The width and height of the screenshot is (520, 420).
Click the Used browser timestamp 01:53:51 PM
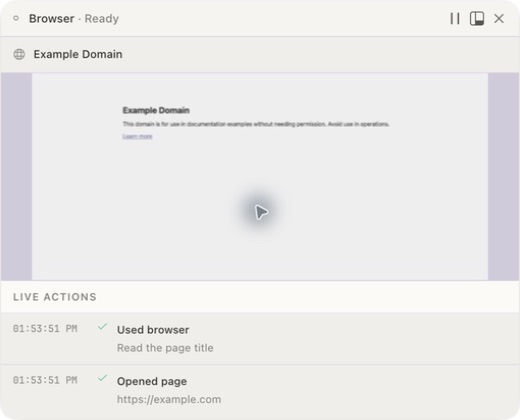pyautogui.click(x=45, y=329)
